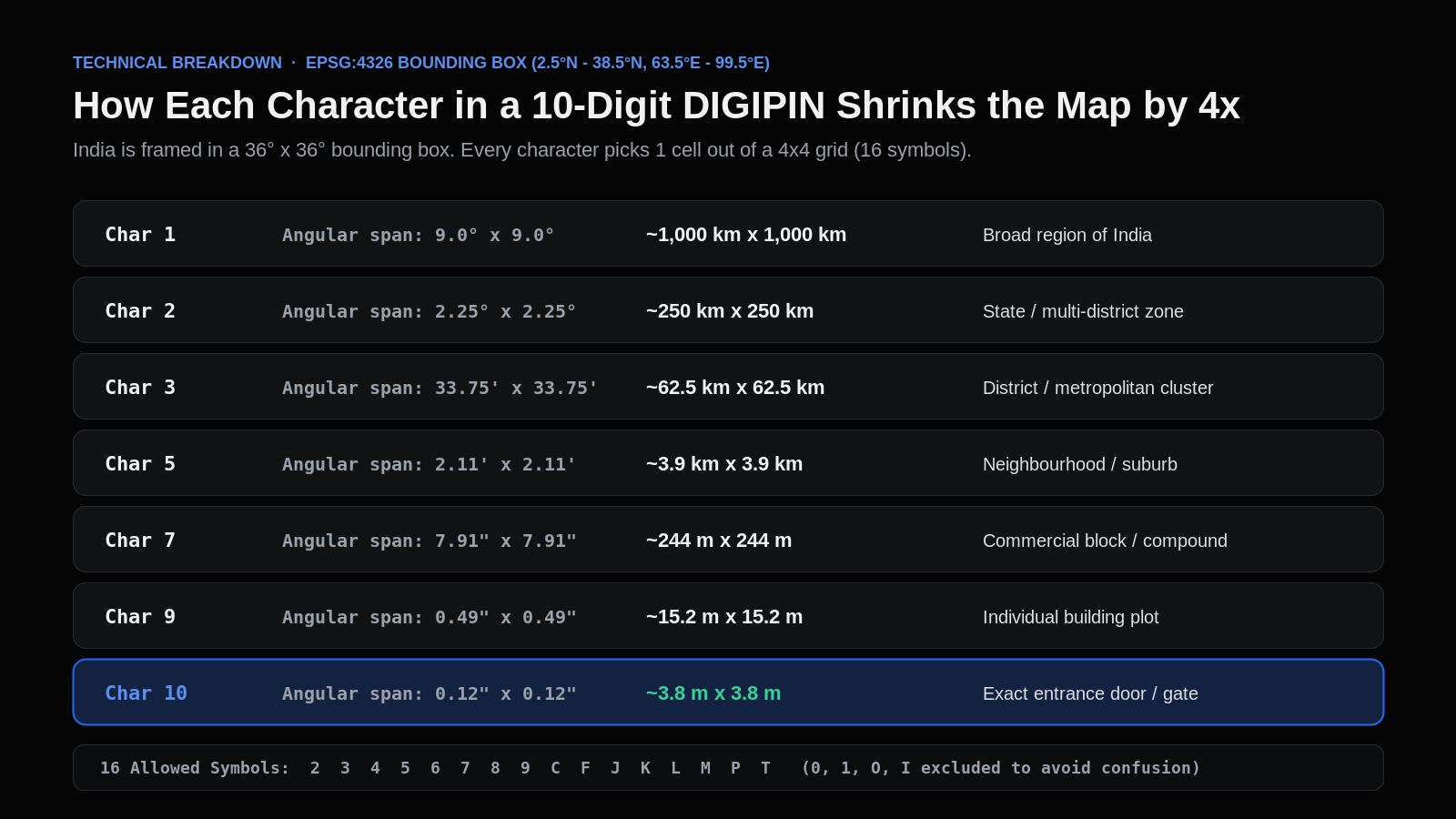Click the '~62.5 km x 62.5 km' value

[x=735, y=388]
